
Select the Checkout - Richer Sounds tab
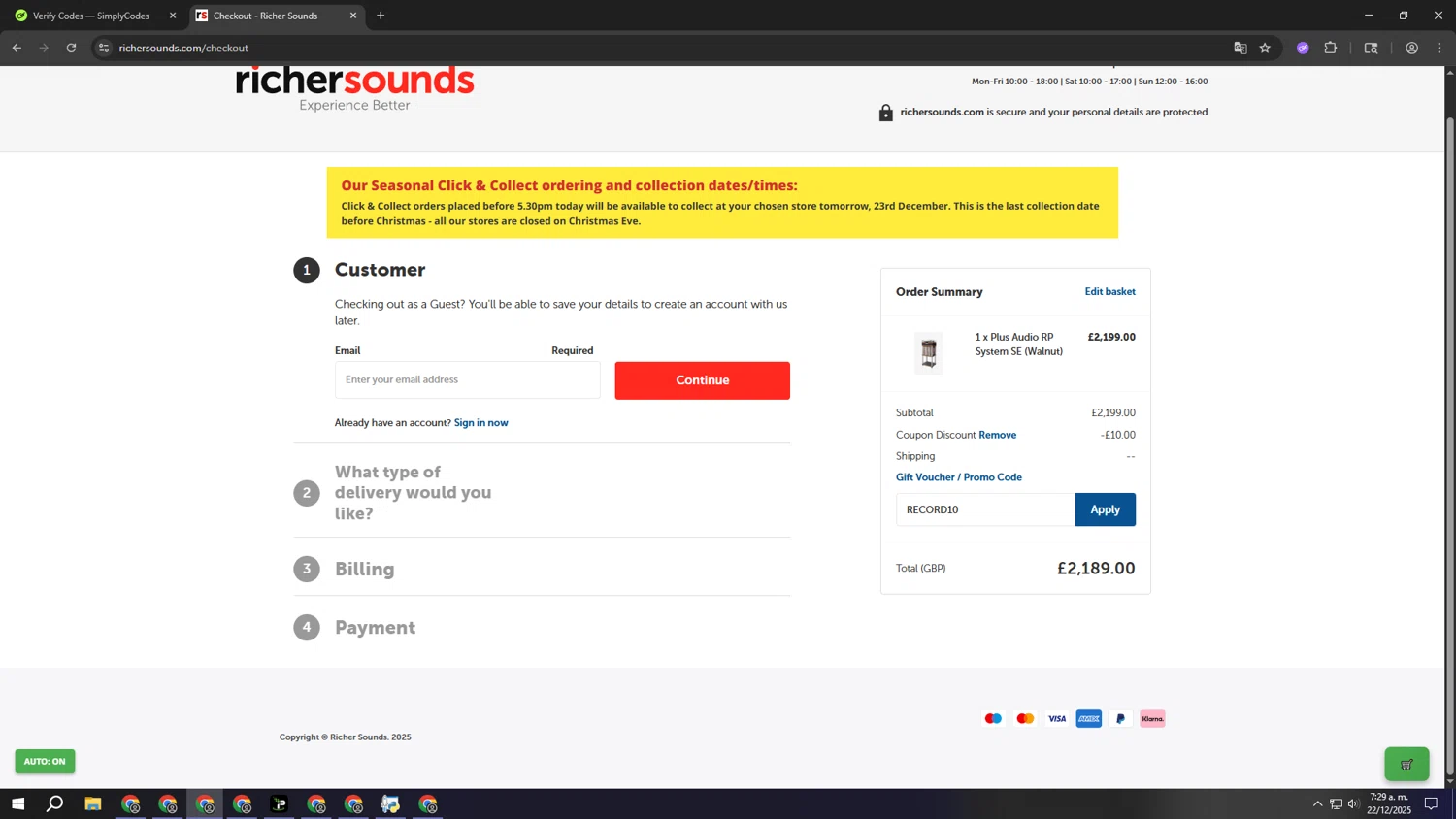[x=276, y=16]
